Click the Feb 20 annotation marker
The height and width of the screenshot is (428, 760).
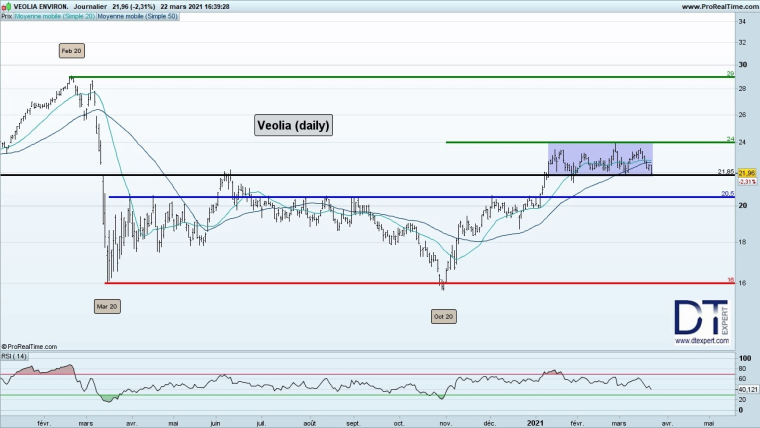point(70,49)
